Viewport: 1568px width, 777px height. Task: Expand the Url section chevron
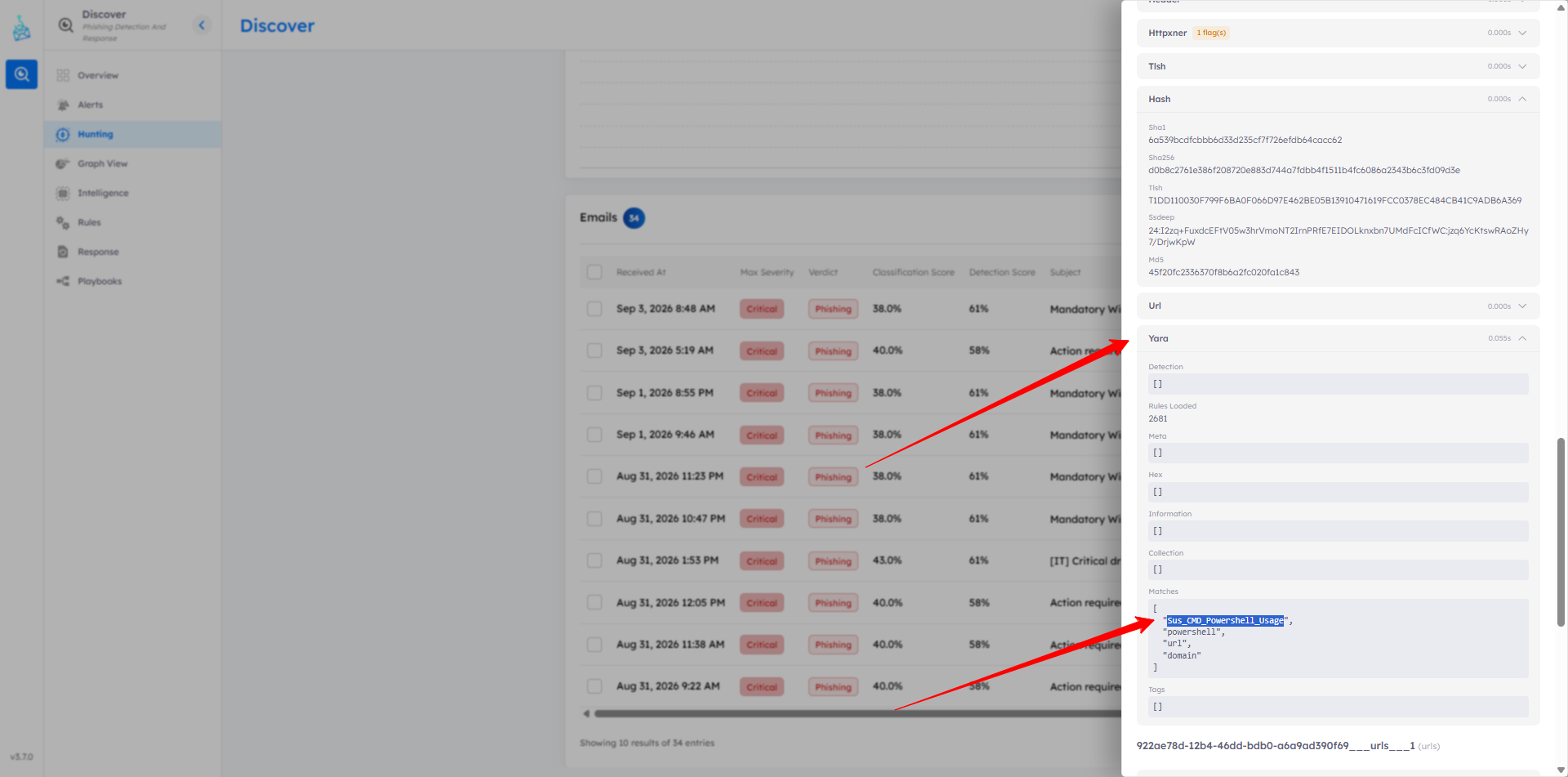[x=1522, y=306]
